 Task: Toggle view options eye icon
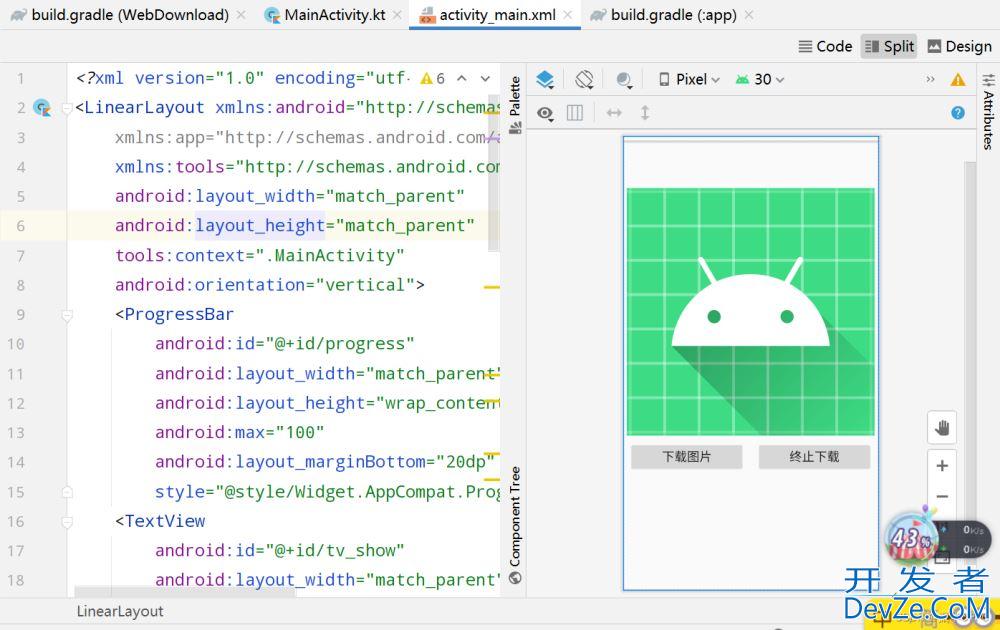tap(545, 114)
